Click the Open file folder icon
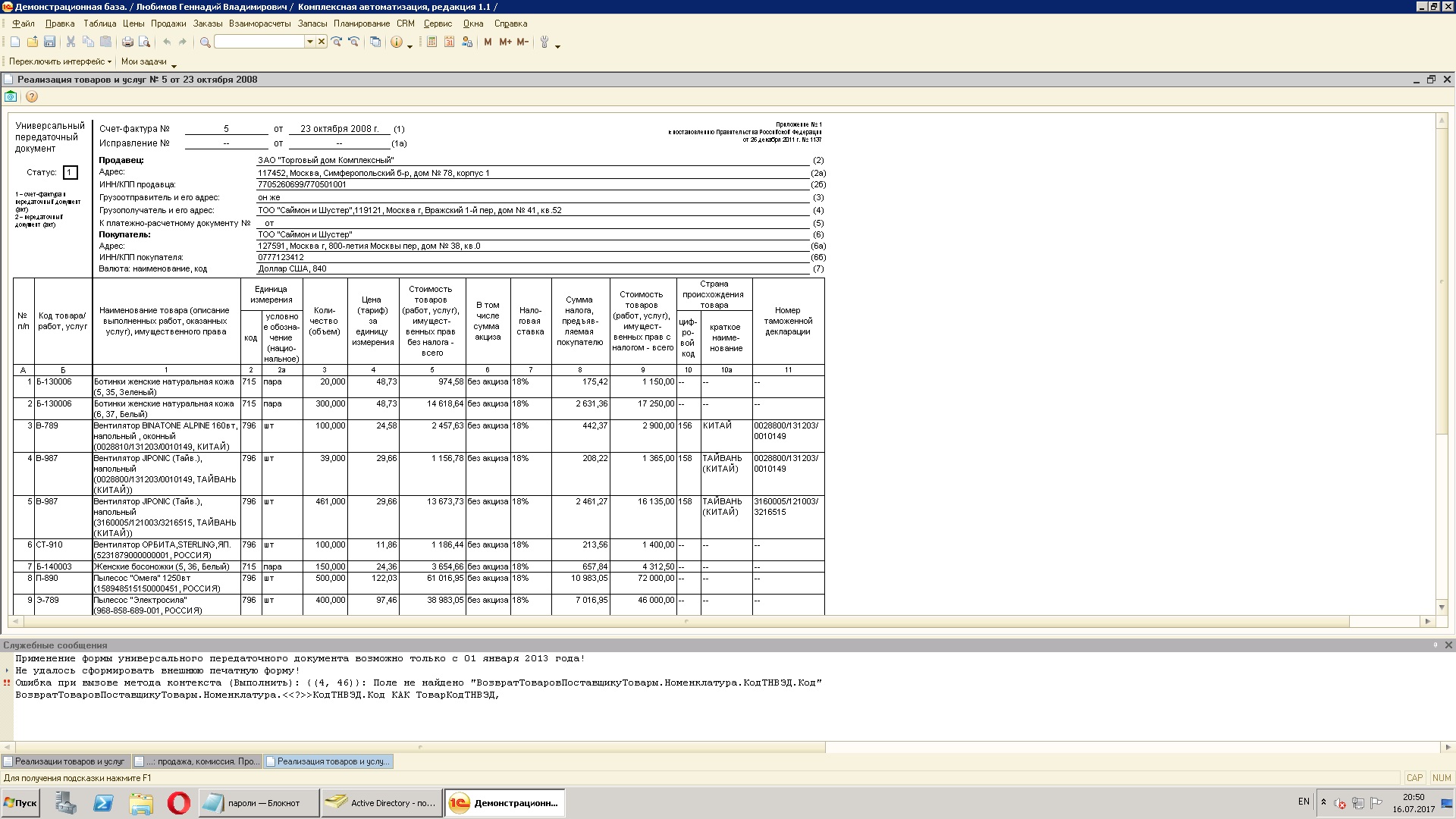 point(33,42)
